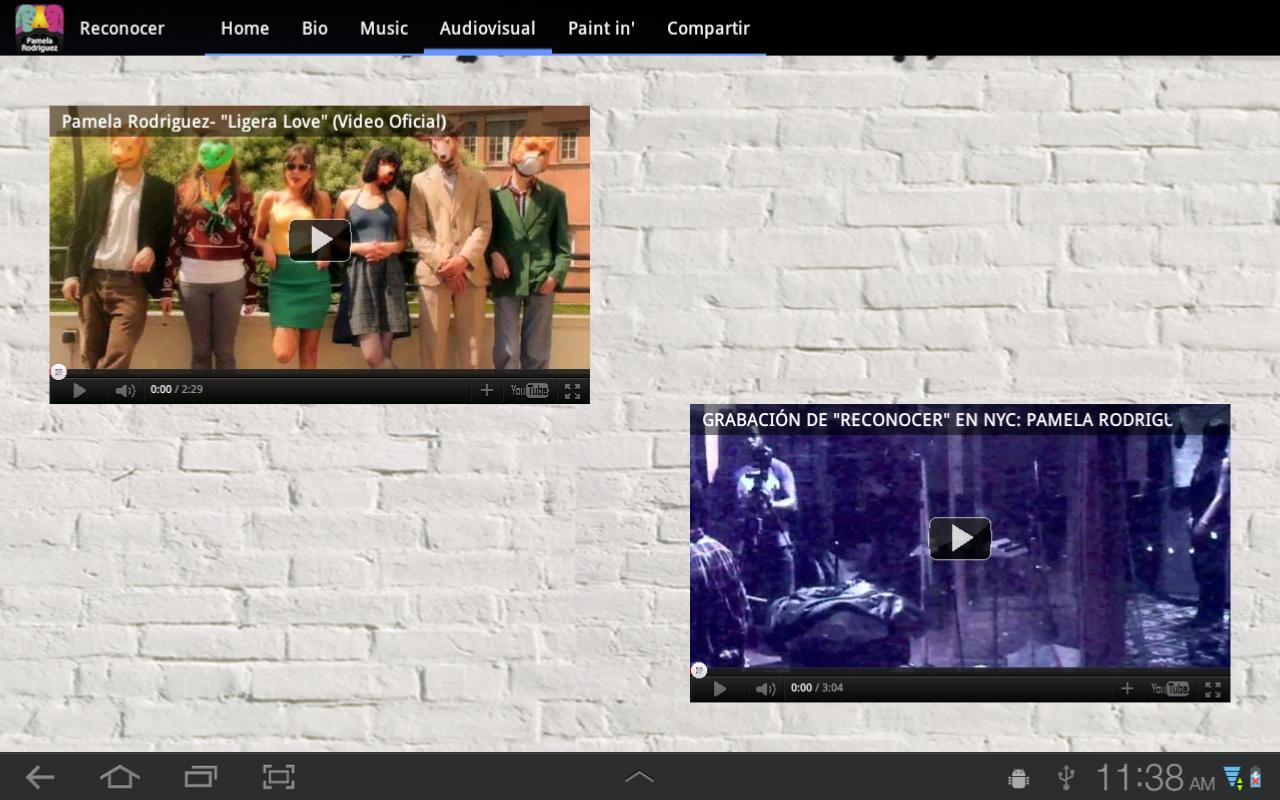Switch to the Compartir tab
The image size is (1280, 800).
pyautogui.click(x=708, y=28)
